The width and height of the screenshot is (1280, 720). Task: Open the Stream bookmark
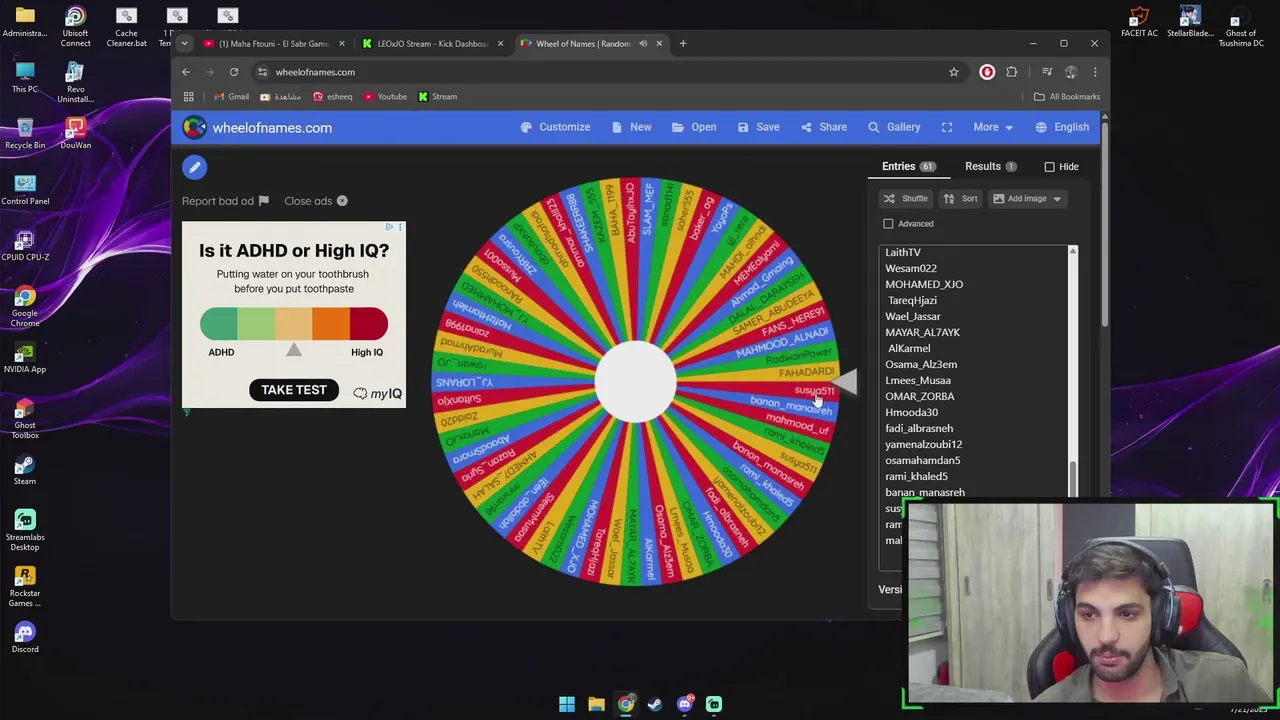pos(437,97)
